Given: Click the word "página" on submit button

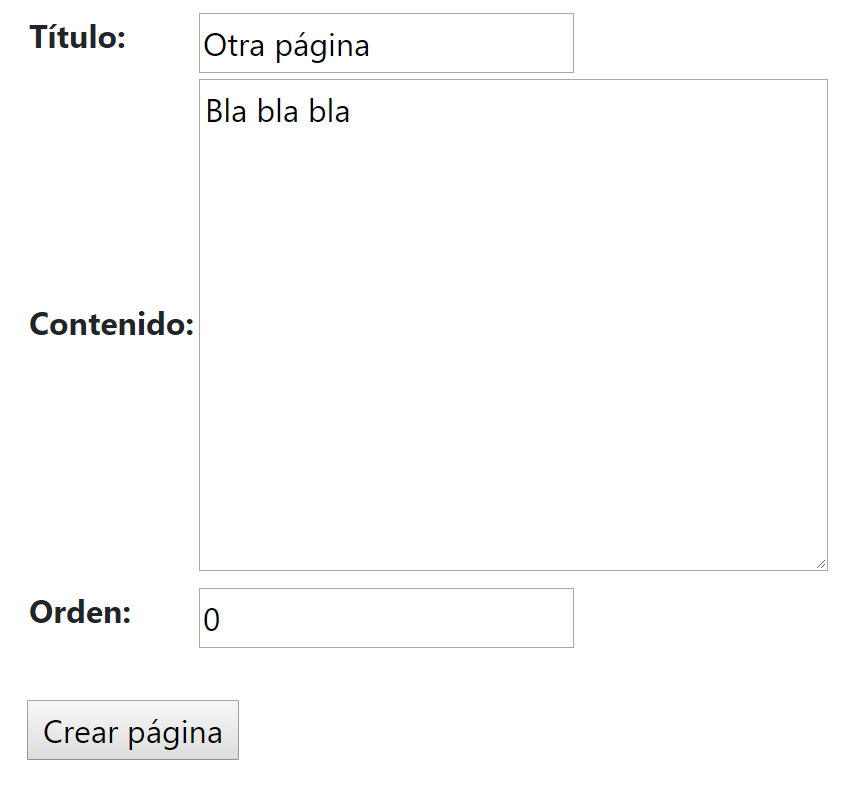Looking at the screenshot, I should click(175, 734).
